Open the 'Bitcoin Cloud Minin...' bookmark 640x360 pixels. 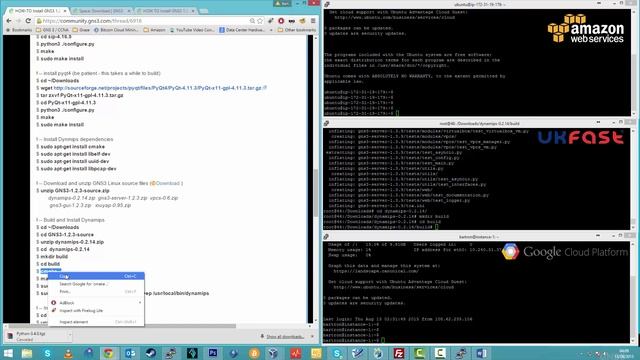pyautogui.click(x=117, y=30)
